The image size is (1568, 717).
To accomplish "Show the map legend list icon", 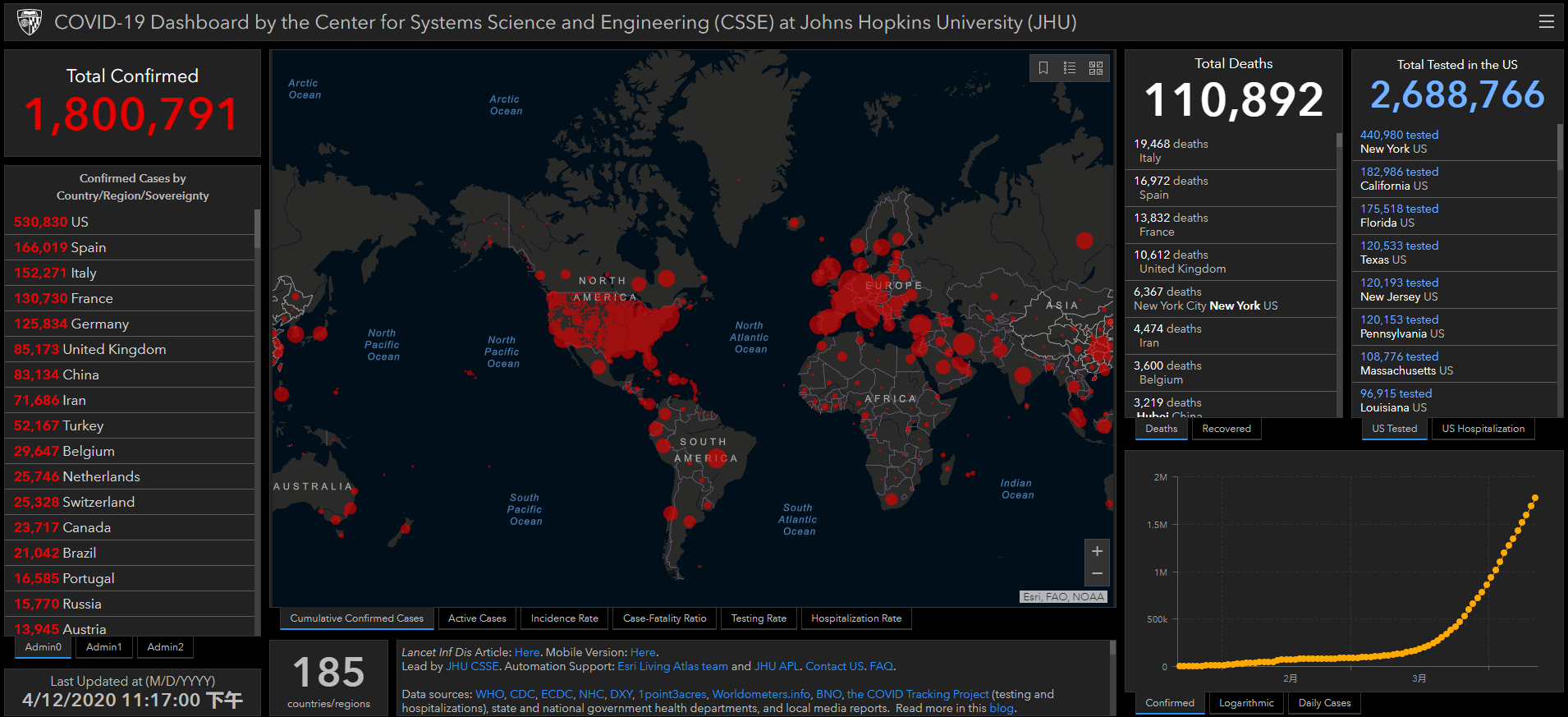I will click(1070, 68).
